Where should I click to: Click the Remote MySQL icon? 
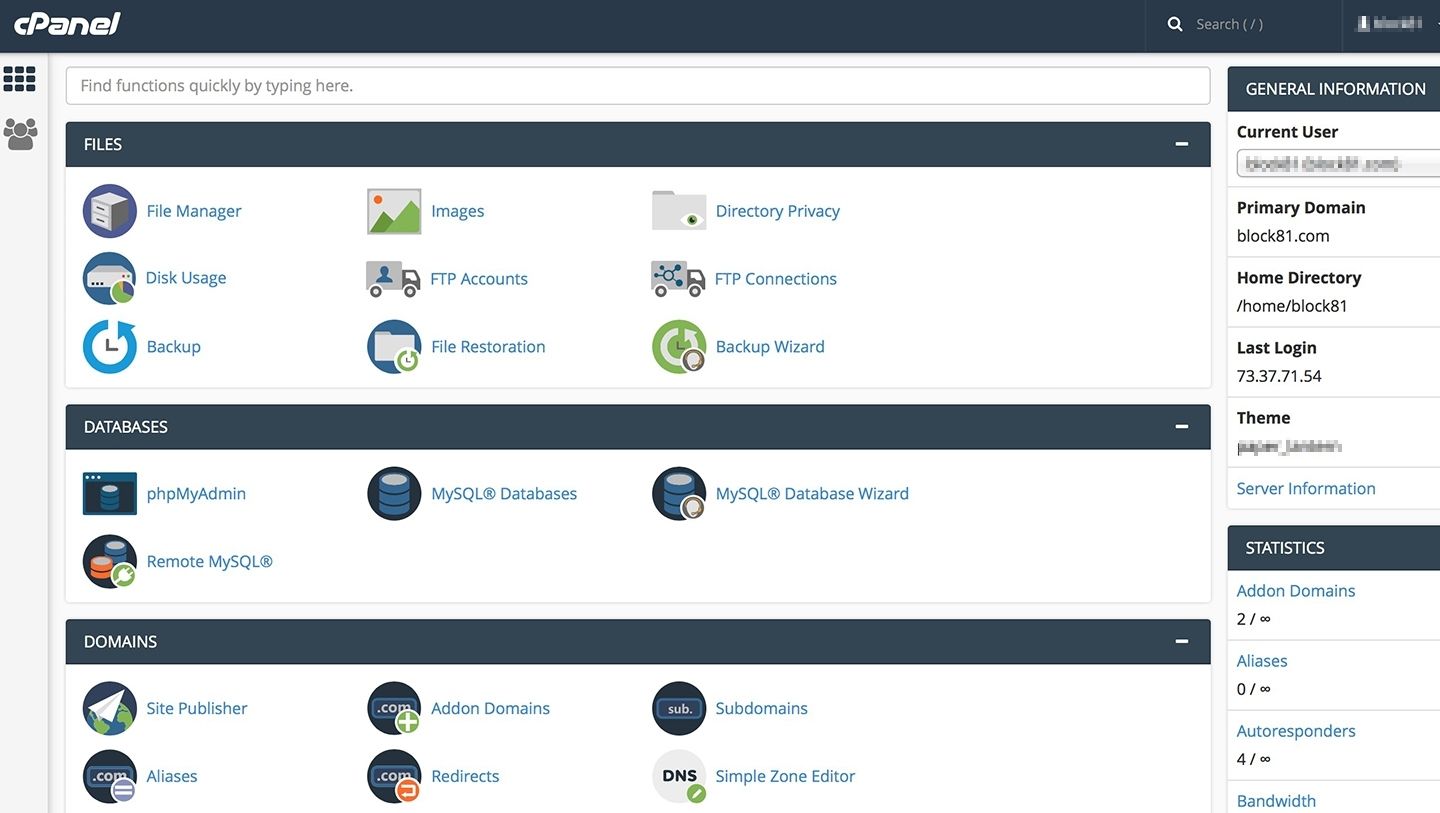click(109, 561)
